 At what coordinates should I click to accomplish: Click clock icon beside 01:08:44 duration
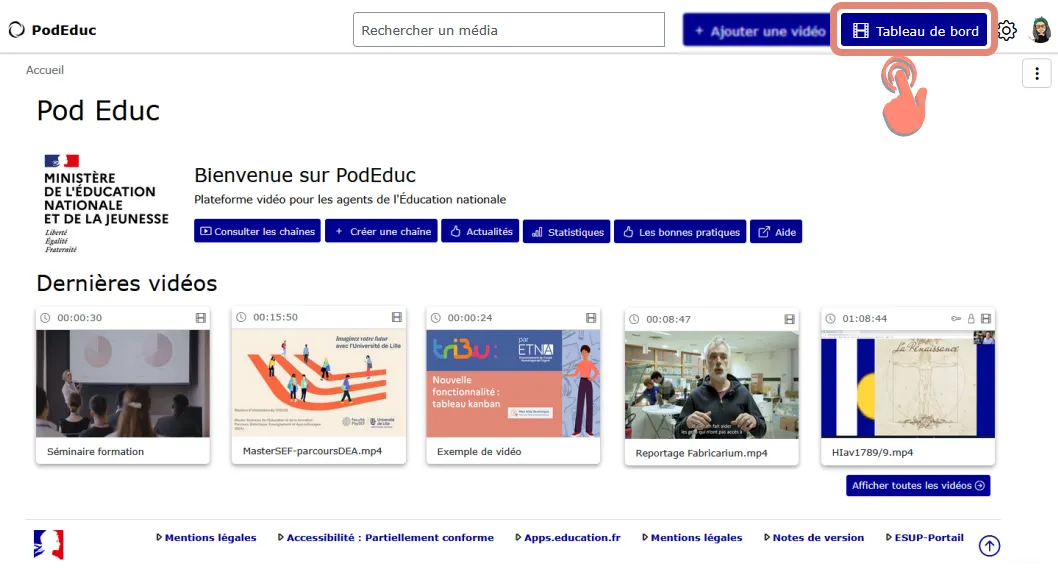[831, 318]
